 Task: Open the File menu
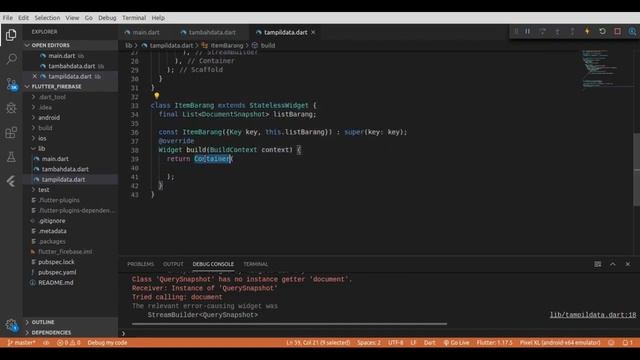click(7, 18)
